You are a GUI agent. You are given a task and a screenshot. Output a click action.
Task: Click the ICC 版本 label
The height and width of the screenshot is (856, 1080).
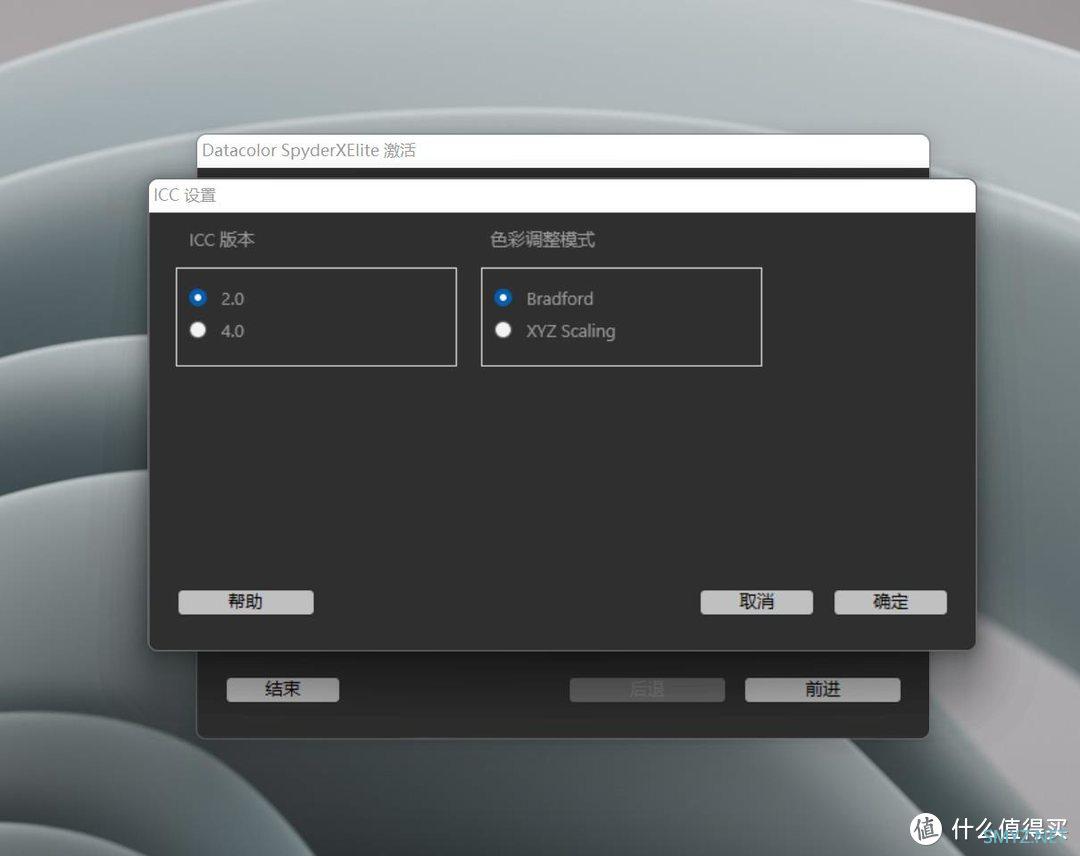222,240
